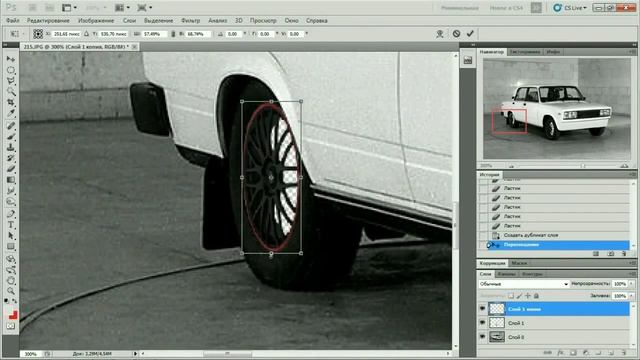Select the Brush tool
The image size is (640, 360).
[11, 136]
